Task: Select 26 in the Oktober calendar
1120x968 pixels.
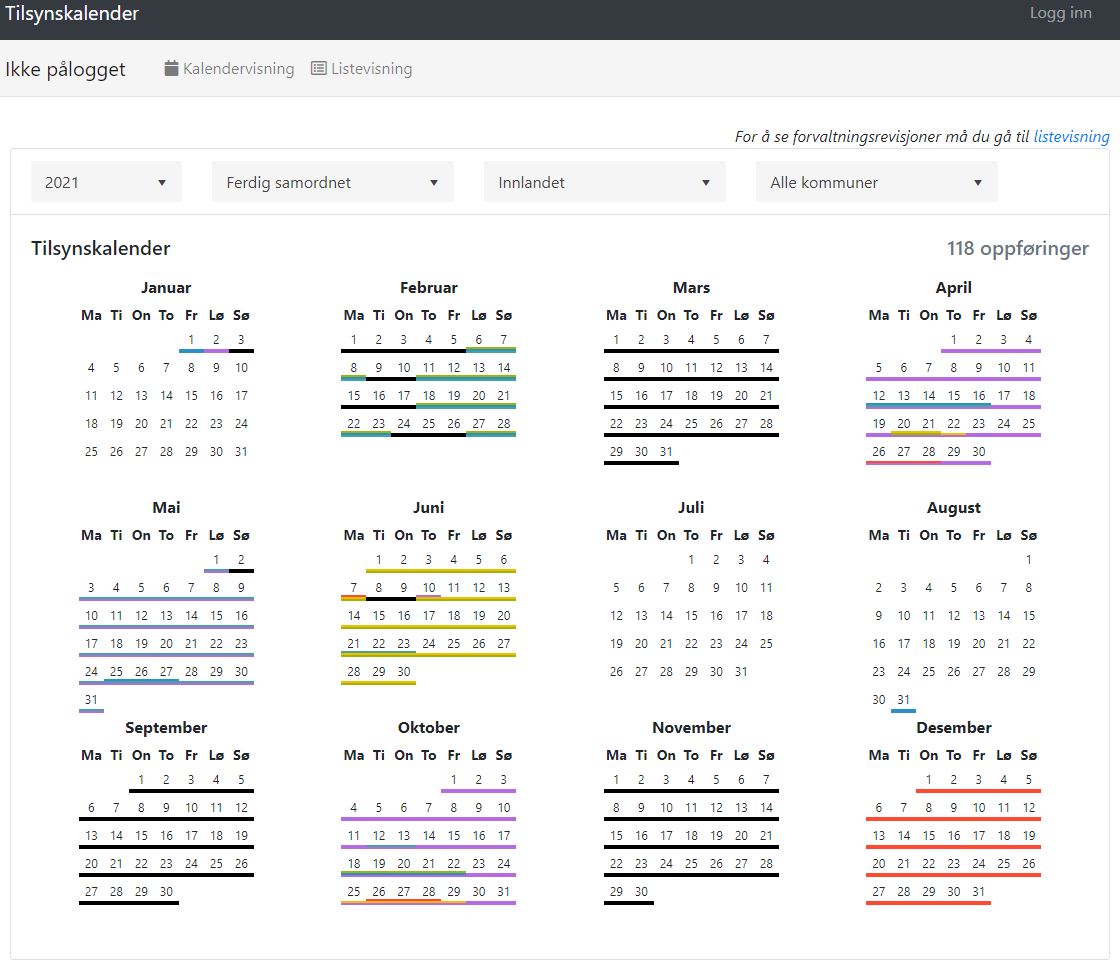Action: tap(379, 892)
